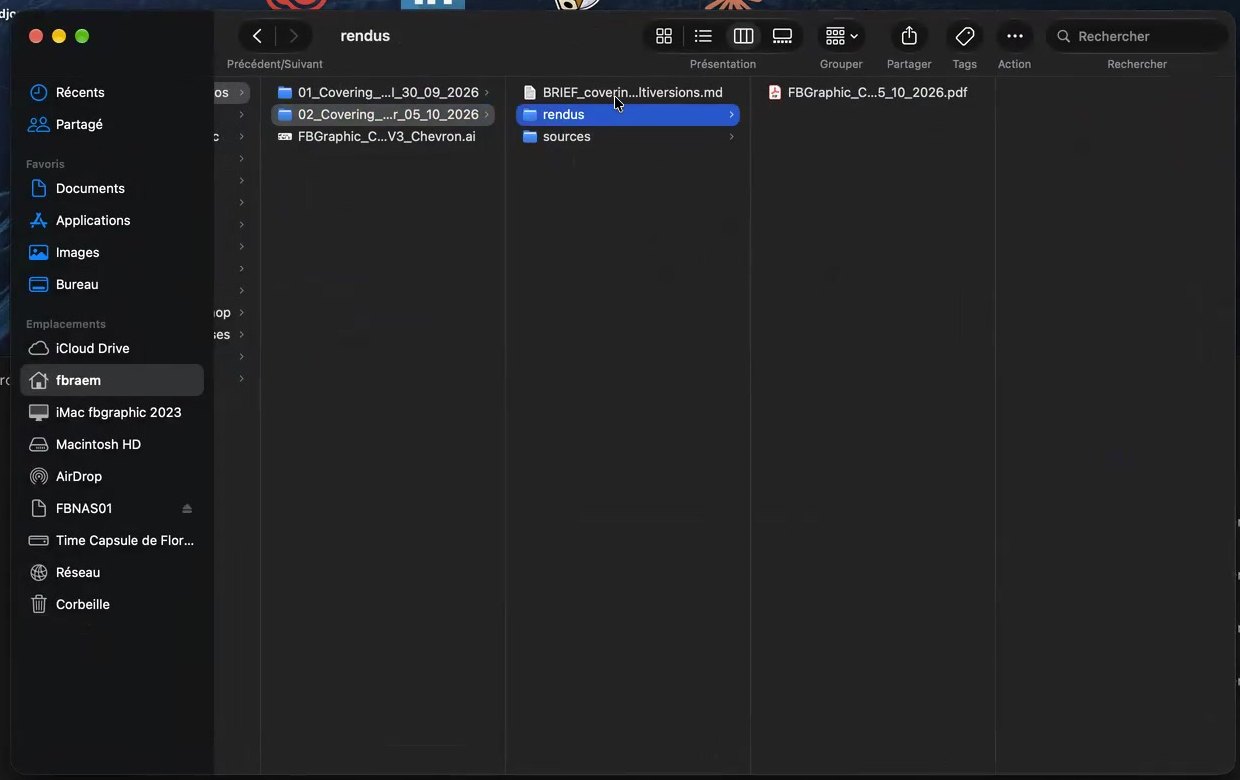Image resolution: width=1240 pixels, height=780 pixels.
Task: Open Macintosh HD in the sidebar
Action: coord(112,444)
